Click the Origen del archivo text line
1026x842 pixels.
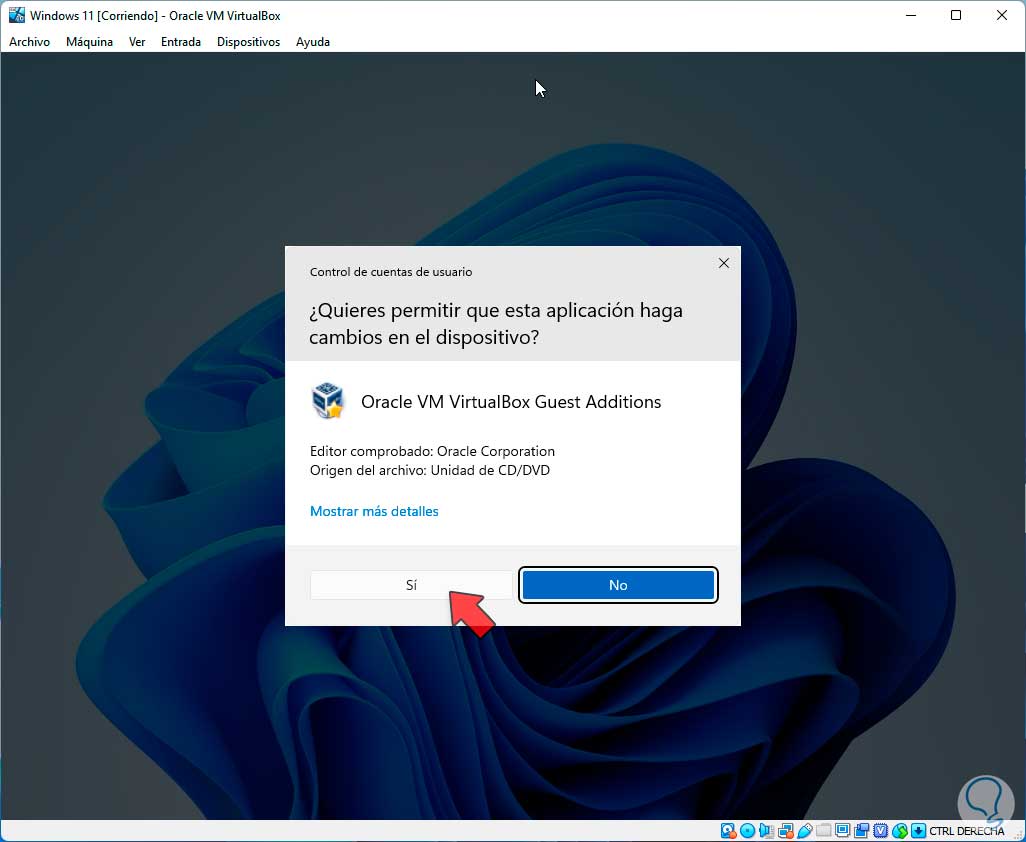(x=429, y=470)
